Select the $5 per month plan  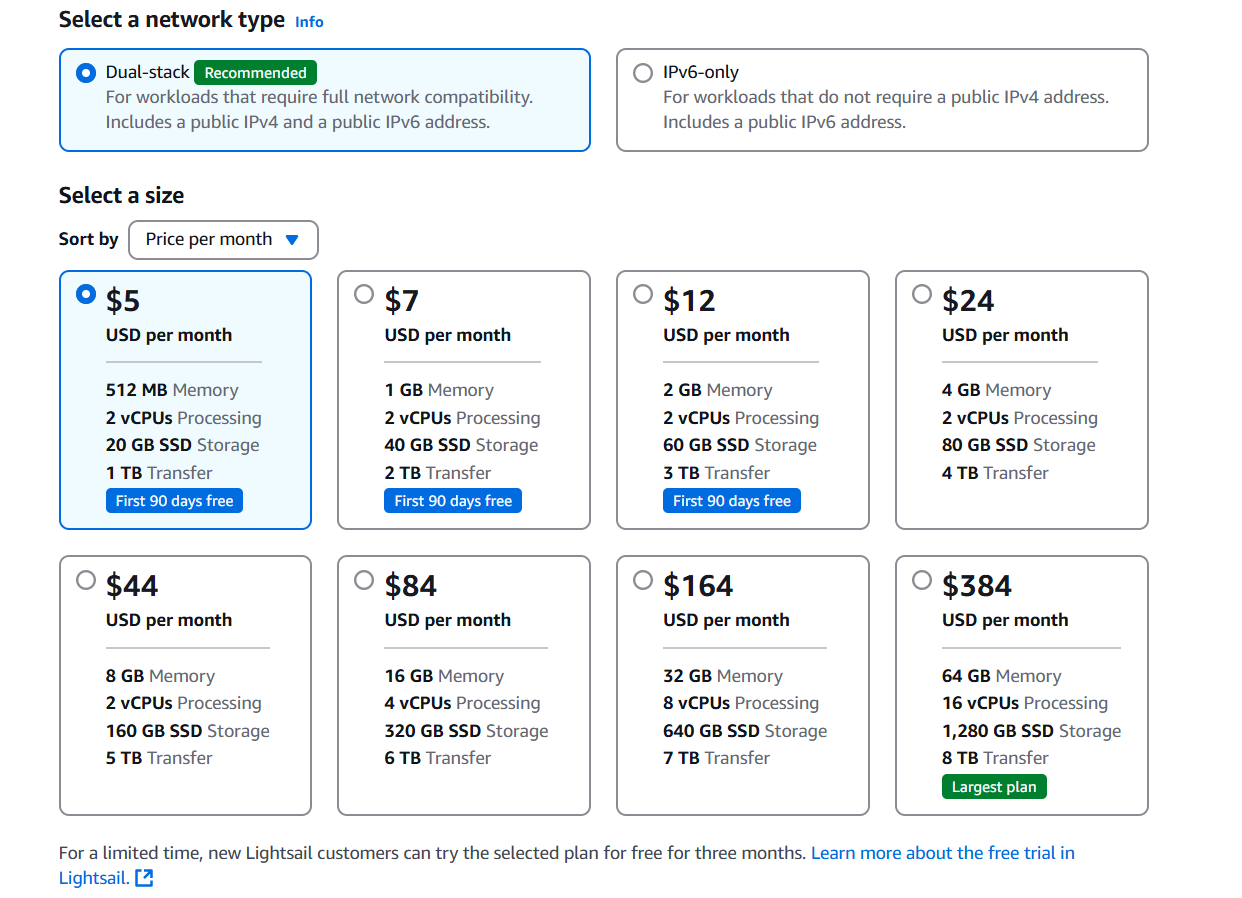pyautogui.click(x=86, y=295)
